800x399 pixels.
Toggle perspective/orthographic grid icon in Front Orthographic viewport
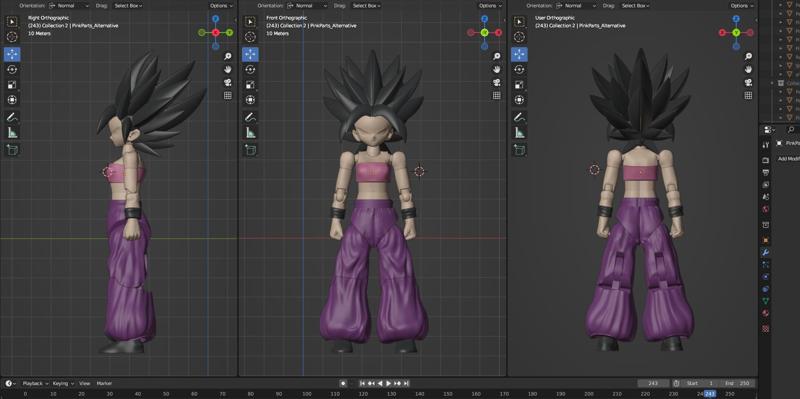coord(496,95)
